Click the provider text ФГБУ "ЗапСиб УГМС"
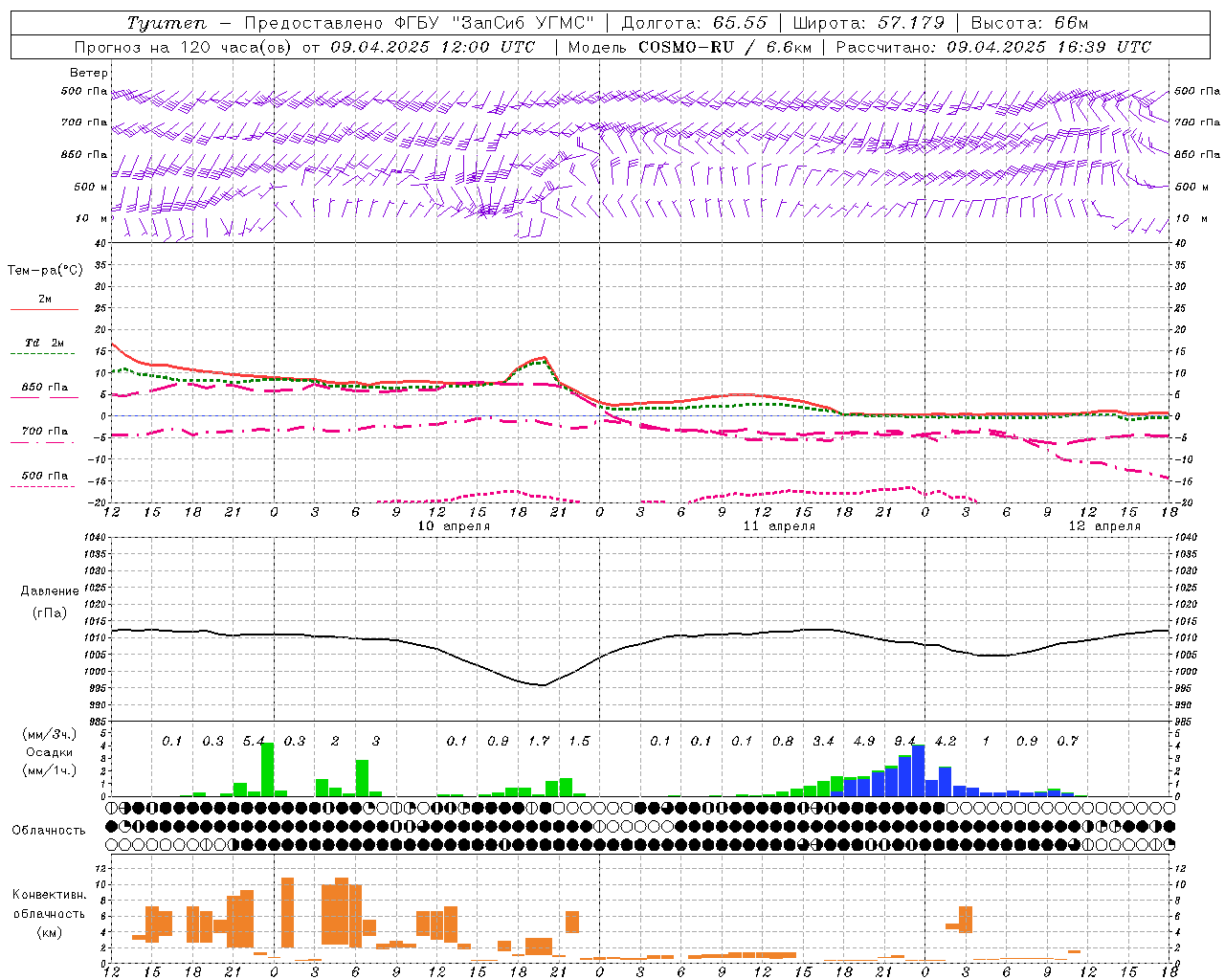1225x980 pixels. (x=495, y=23)
